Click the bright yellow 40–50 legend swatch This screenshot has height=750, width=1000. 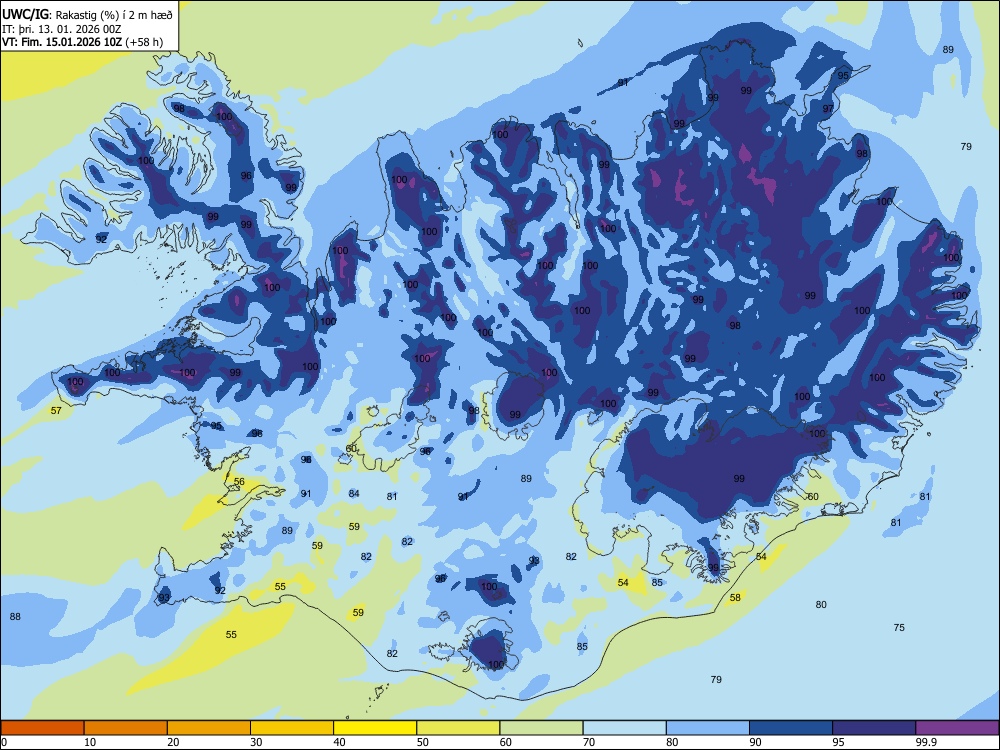375,728
